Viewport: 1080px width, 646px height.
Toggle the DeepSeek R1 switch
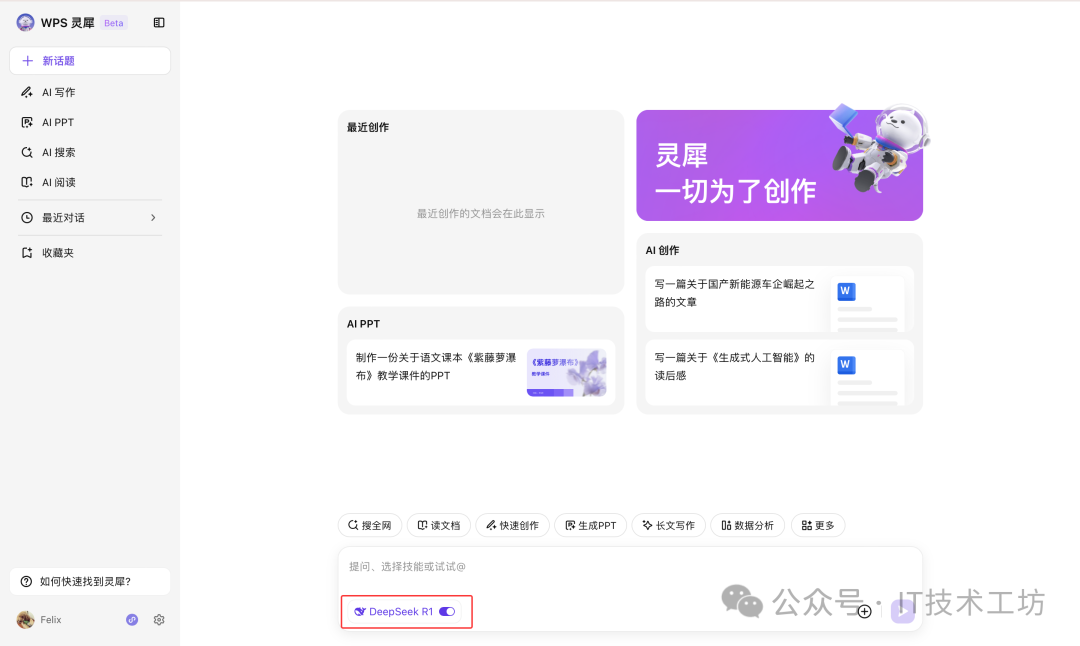(x=449, y=611)
